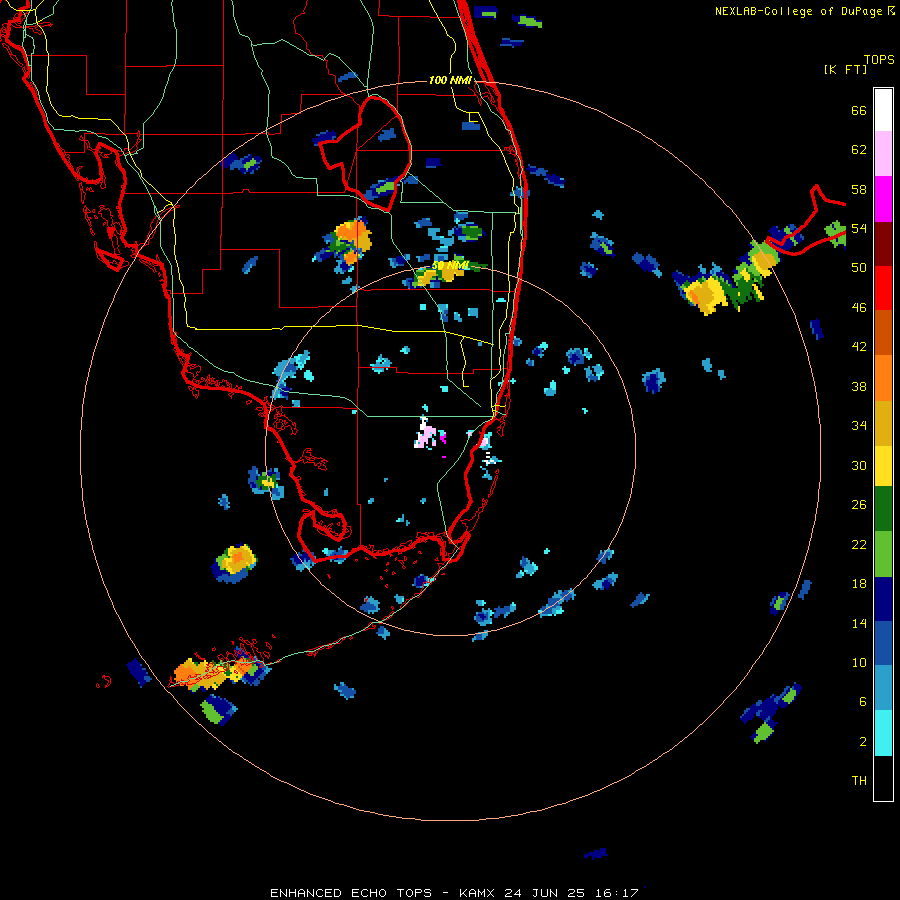Viewport: 900px width, 900px height.
Task: Click the medium blue color bar swatch
Action: pyautogui.click(x=883, y=643)
